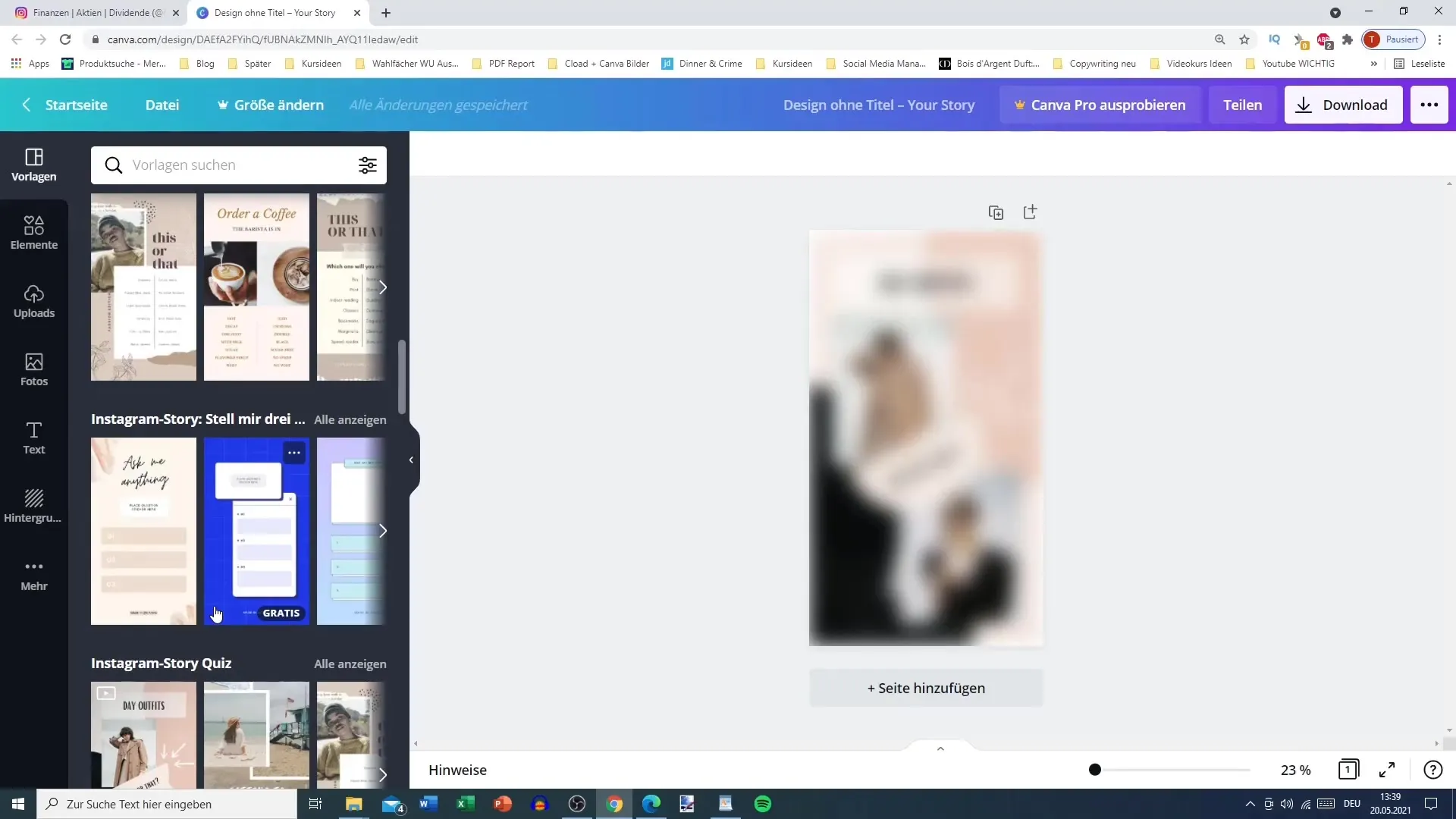Toggle the left sidebar collapse arrow
Screen dimensions: 1456x819
coord(411,459)
